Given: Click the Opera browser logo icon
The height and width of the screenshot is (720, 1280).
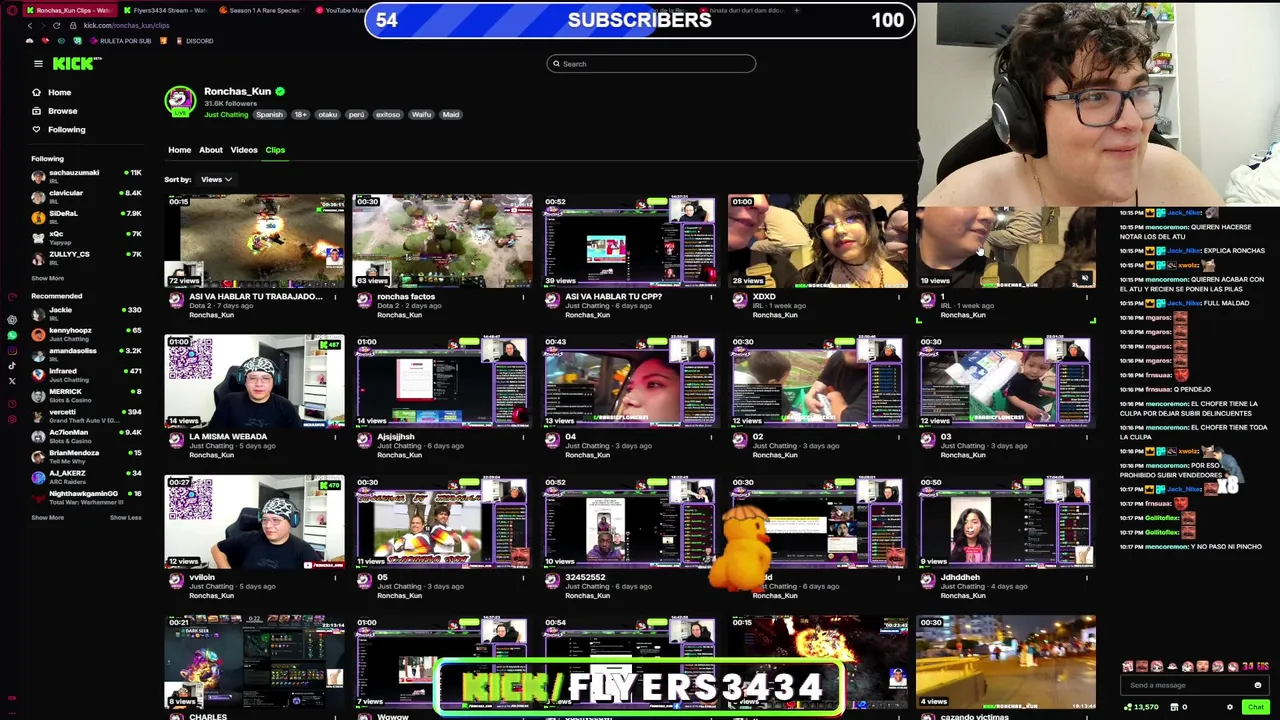Looking at the screenshot, I should tap(10, 9).
